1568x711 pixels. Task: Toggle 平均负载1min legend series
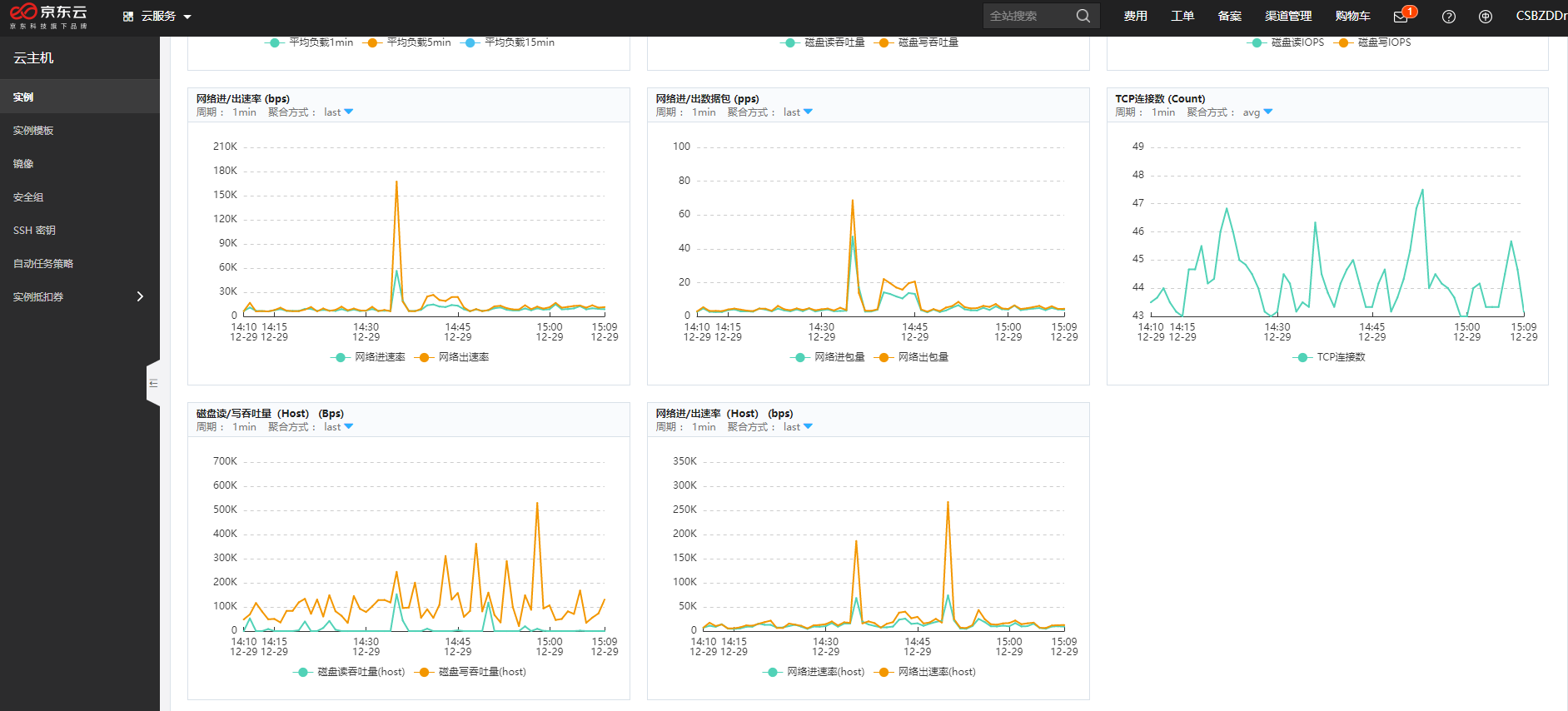[309, 42]
